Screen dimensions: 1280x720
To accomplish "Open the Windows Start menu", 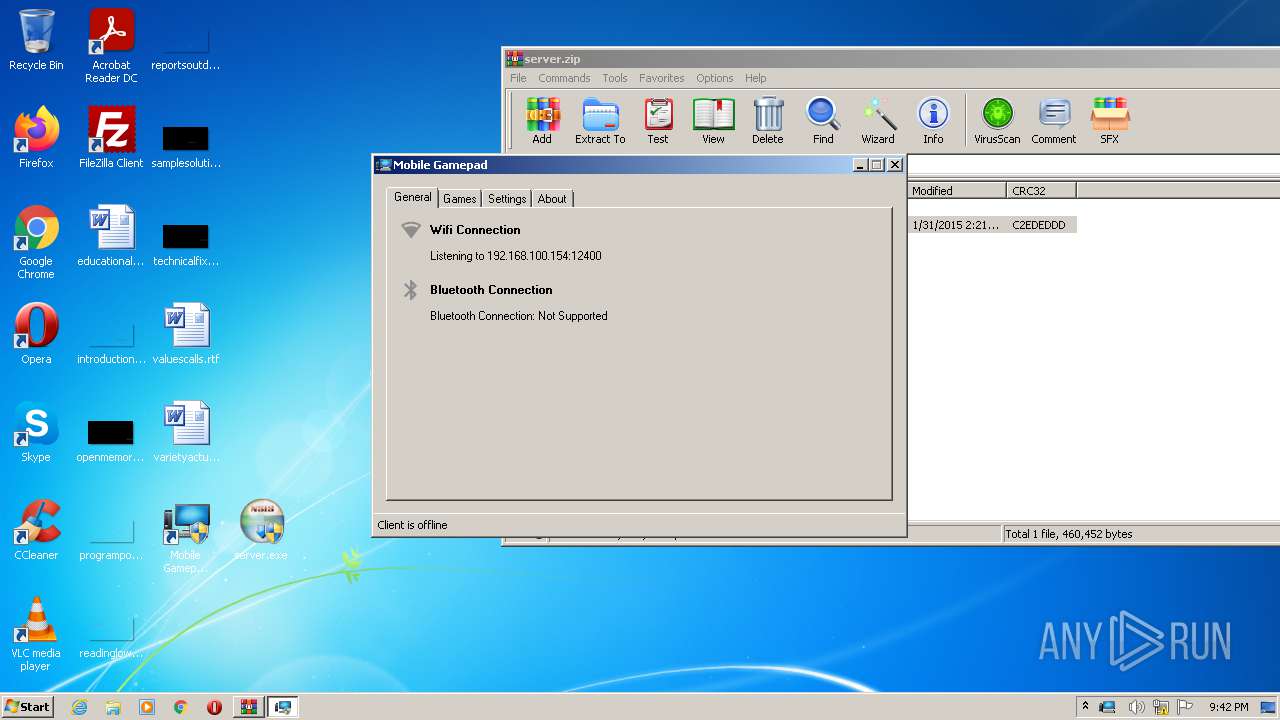I will 28,707.
